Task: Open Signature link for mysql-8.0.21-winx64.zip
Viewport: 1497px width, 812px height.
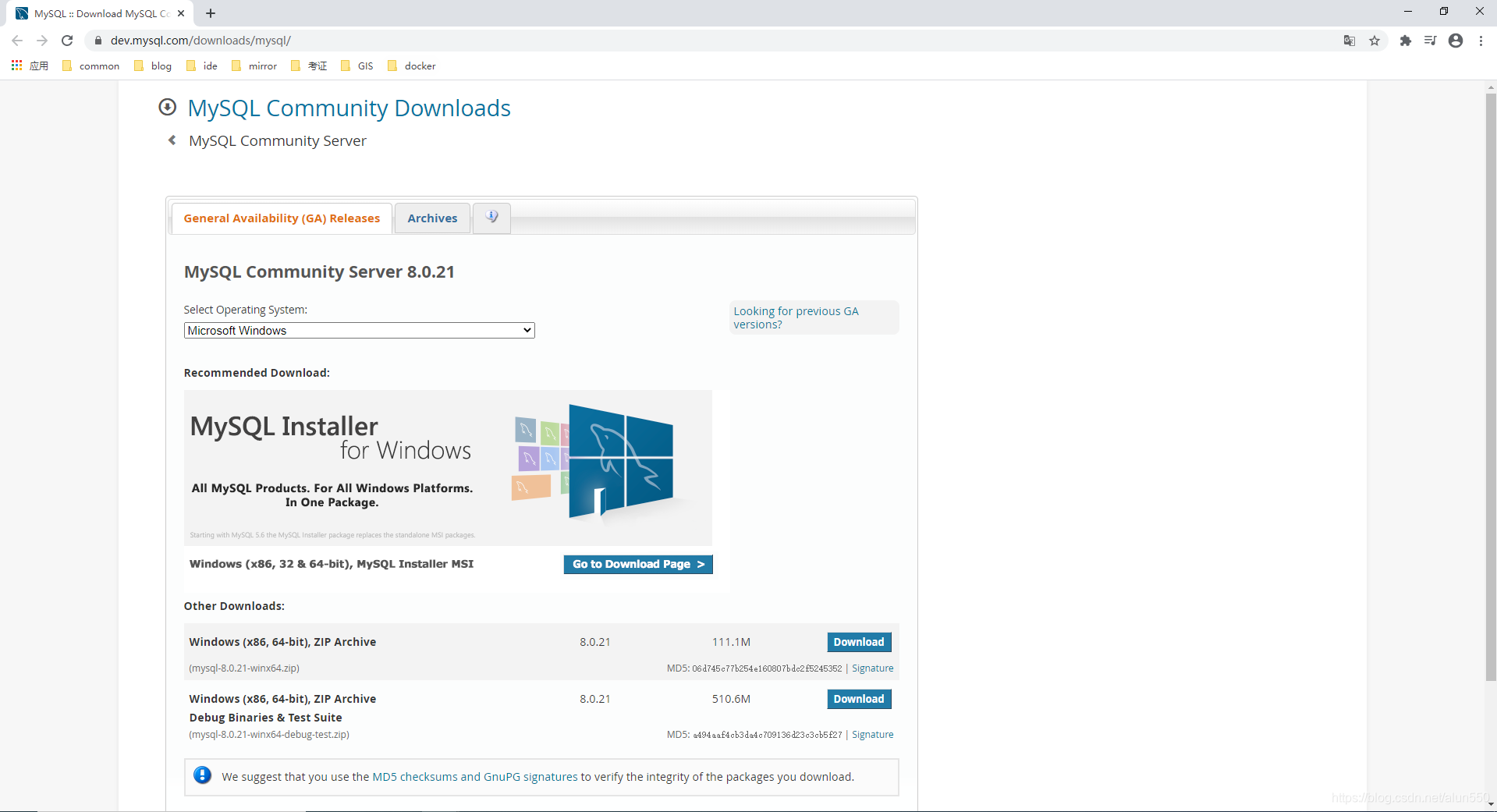Action: click(872, 668)
